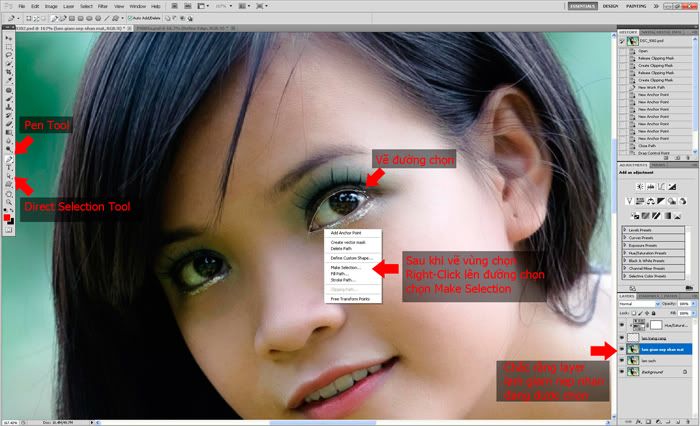
Task: Expand the Curves Presets list
Action: pos(625,237)
